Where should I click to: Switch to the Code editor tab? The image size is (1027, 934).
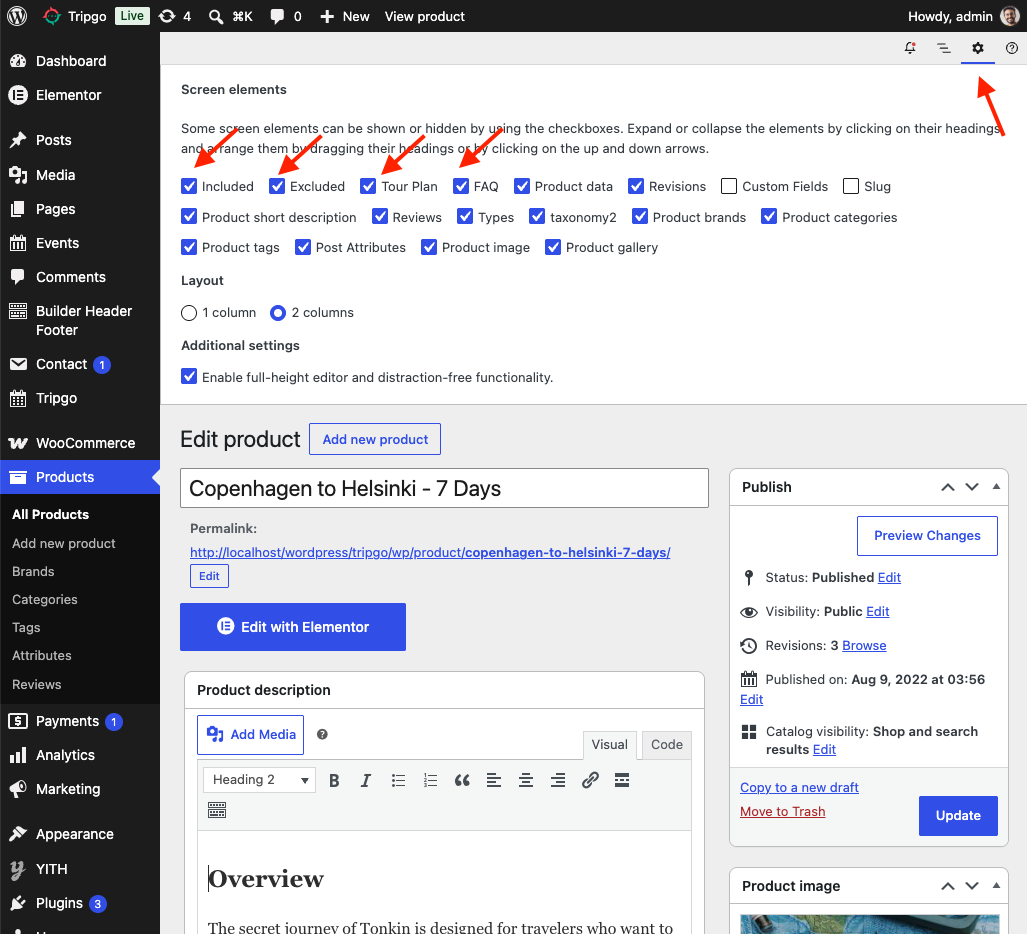point(667,745)
